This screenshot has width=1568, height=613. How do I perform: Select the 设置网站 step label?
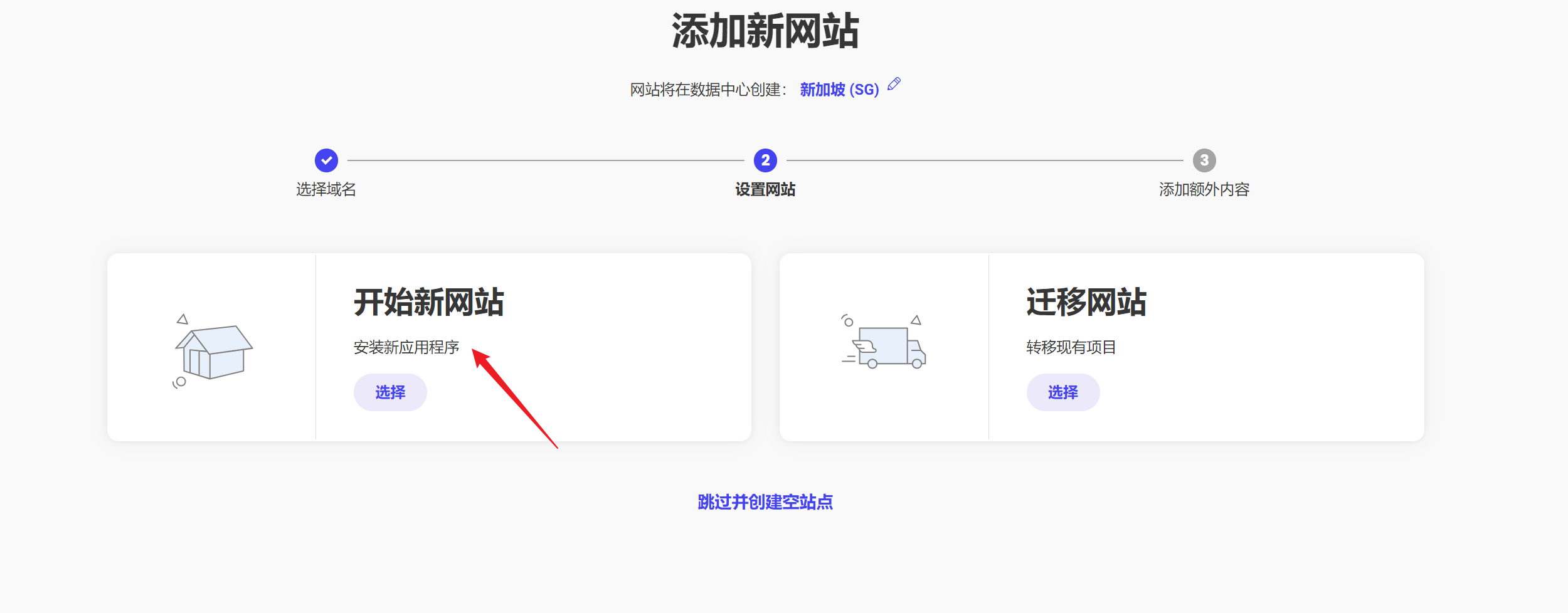[765, 189]
